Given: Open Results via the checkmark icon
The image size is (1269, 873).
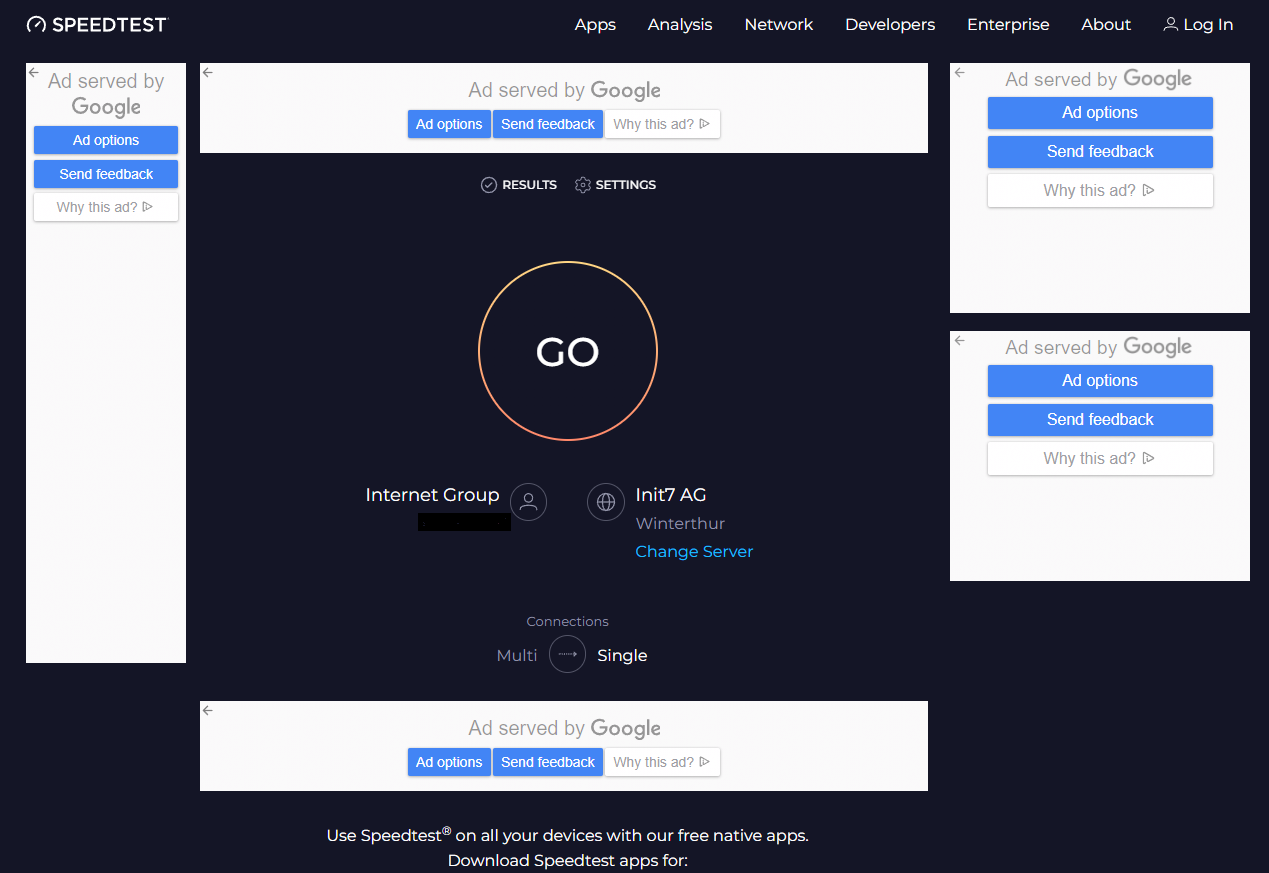Looking at the screenshot, I should 489,185.
